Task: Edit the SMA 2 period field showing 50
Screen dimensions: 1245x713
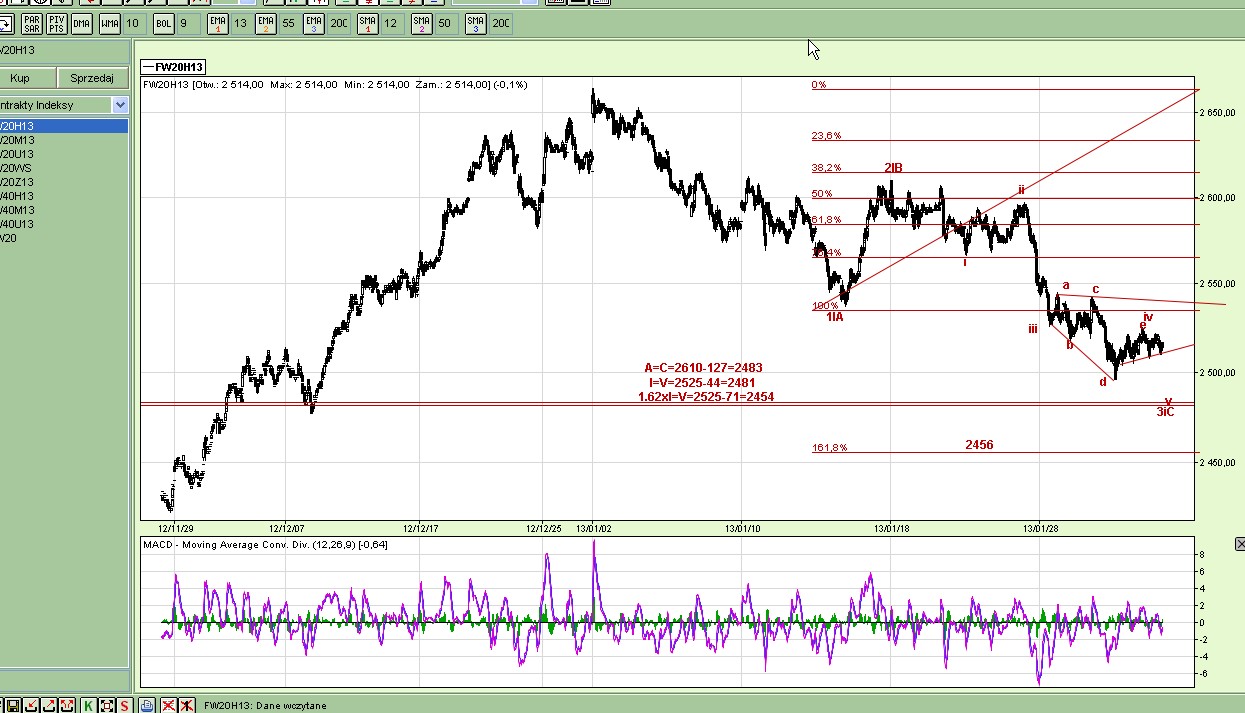Action: pyautogui.click(x=445, y=23)
